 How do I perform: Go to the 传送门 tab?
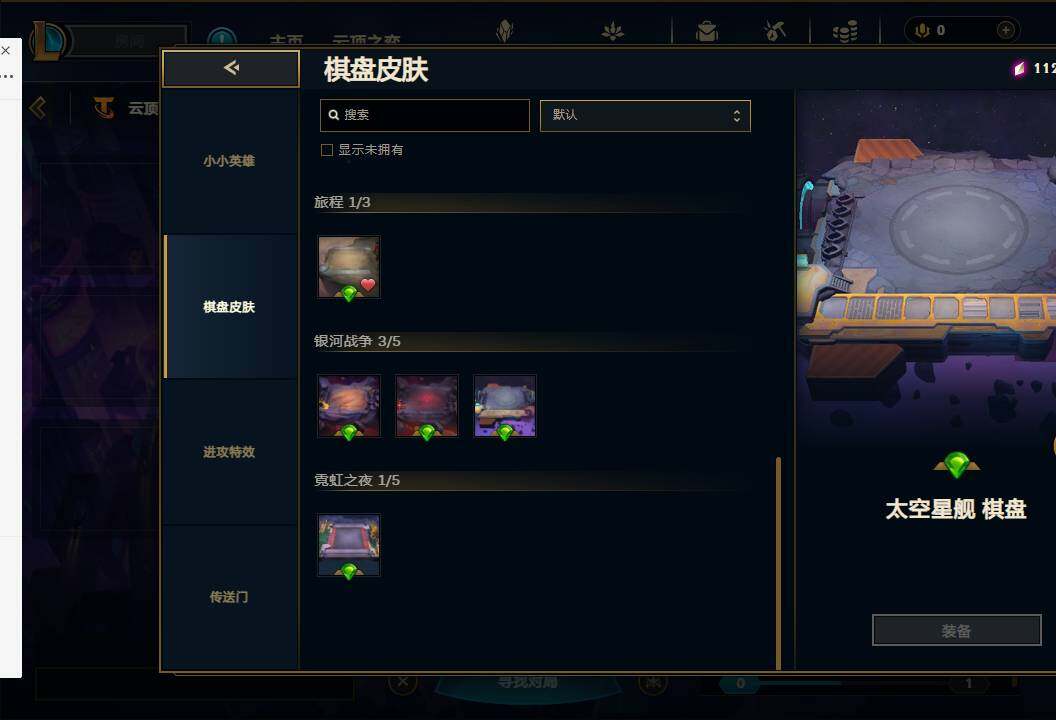pos(230,597)
